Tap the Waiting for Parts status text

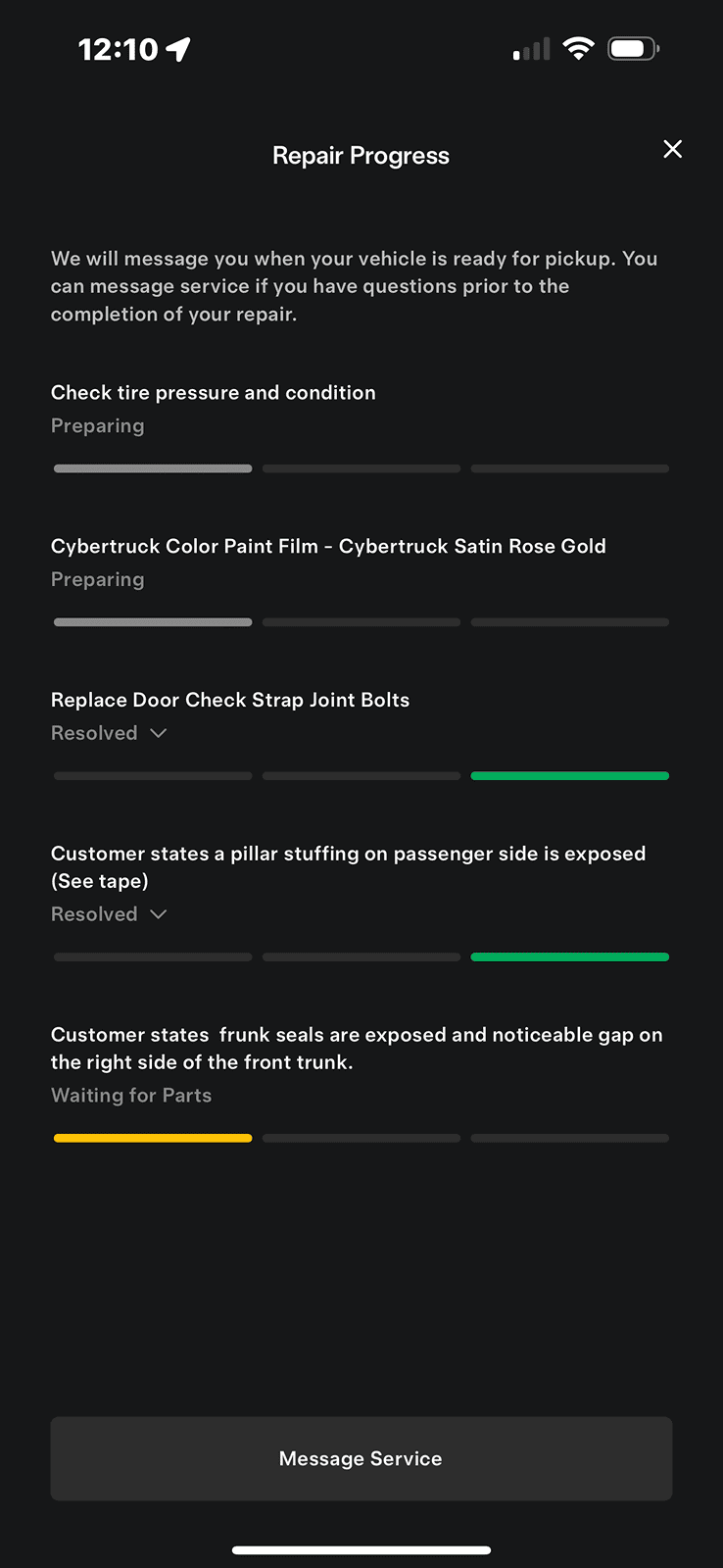point(131,1096)
